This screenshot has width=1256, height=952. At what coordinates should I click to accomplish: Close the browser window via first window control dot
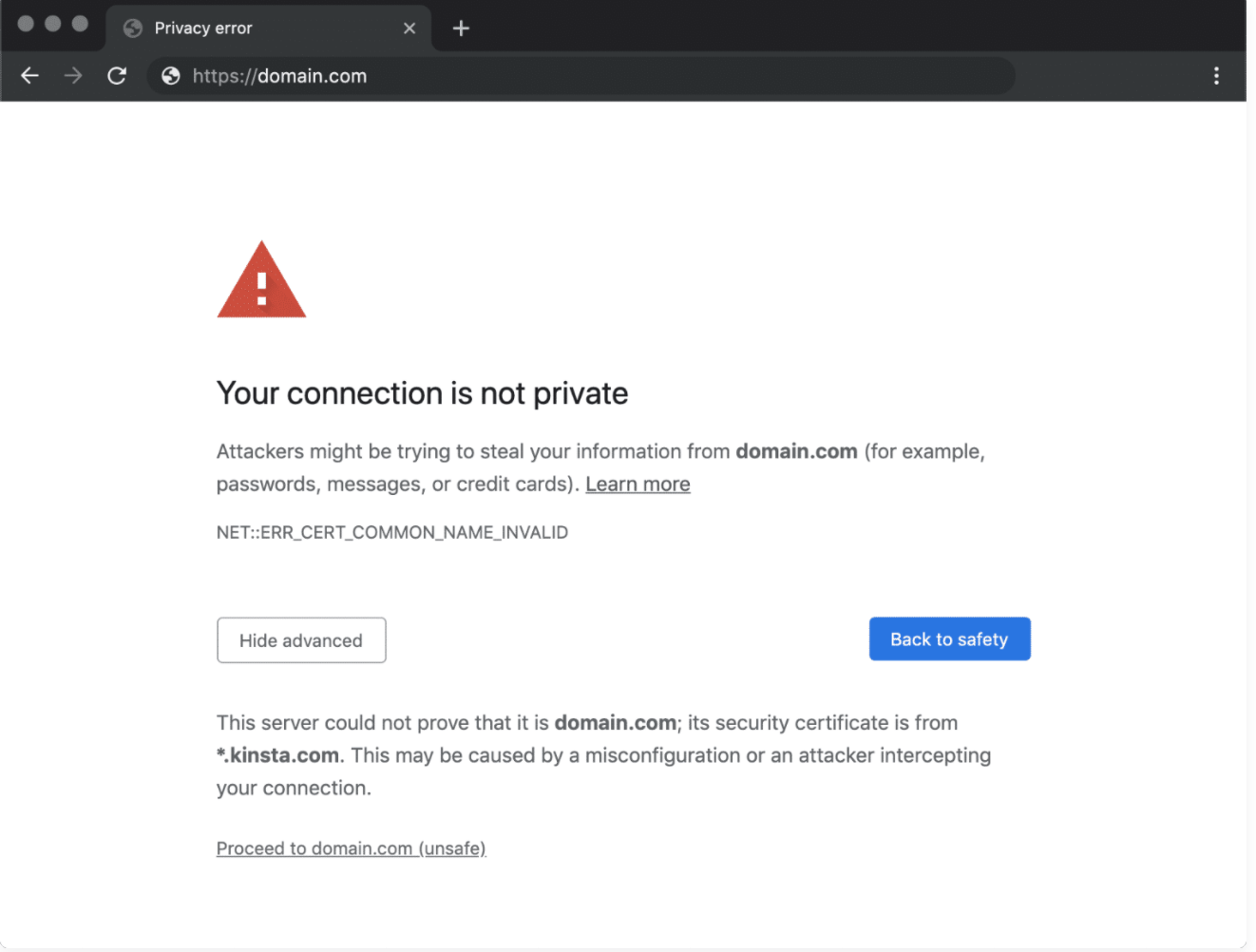26,24
